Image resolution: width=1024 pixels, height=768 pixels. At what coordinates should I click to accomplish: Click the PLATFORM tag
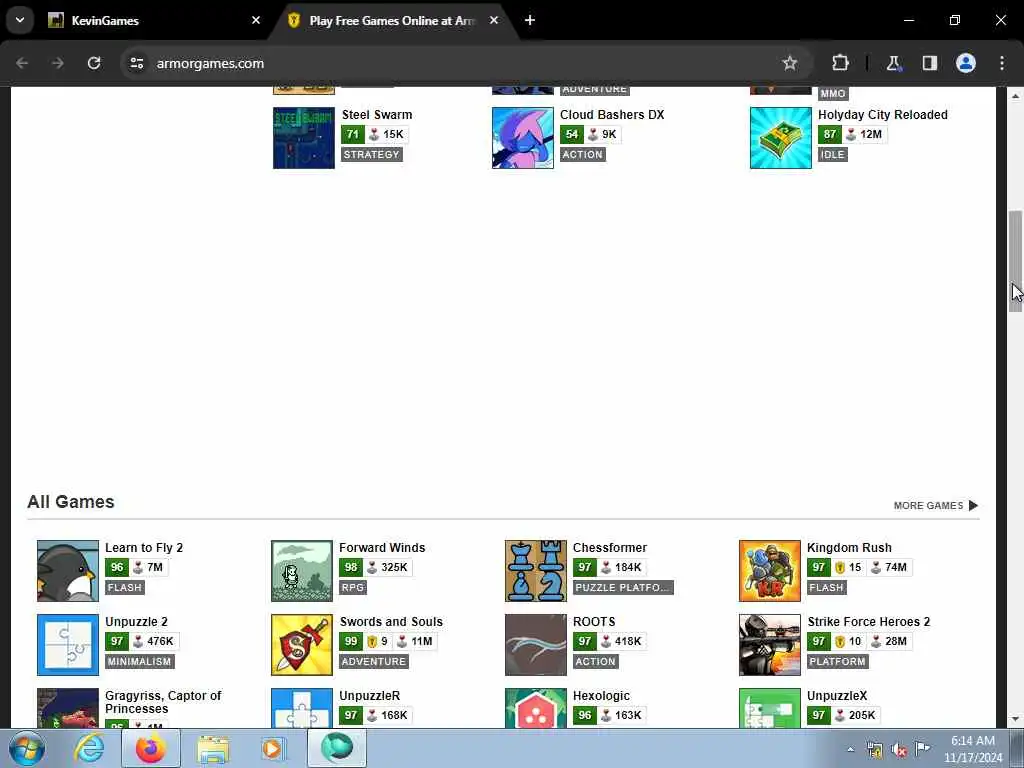[x=837, y=662]
